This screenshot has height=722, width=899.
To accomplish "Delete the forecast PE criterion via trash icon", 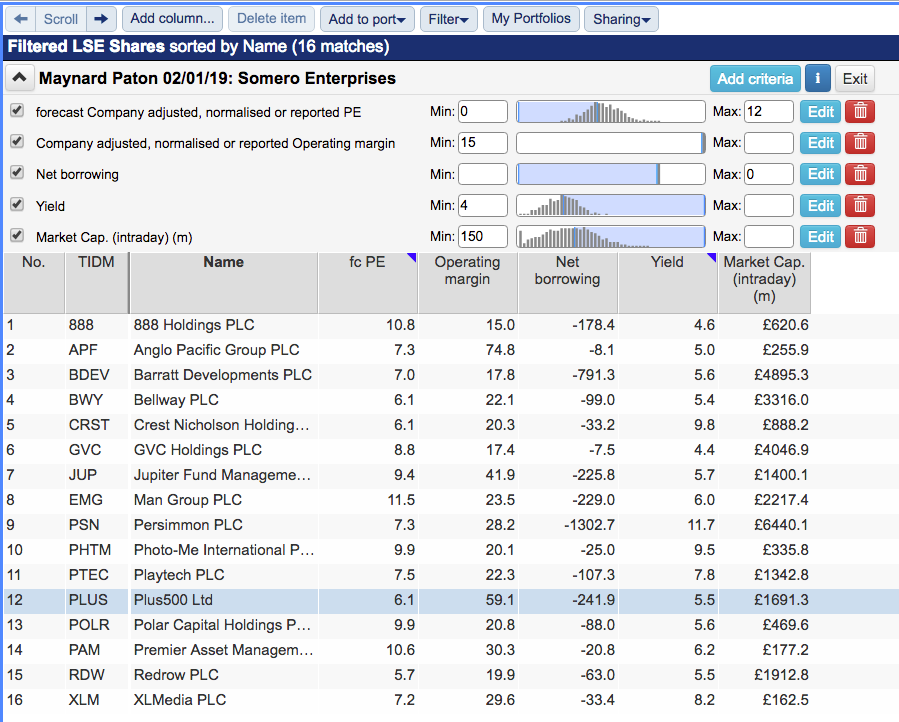I will point(860,112).
